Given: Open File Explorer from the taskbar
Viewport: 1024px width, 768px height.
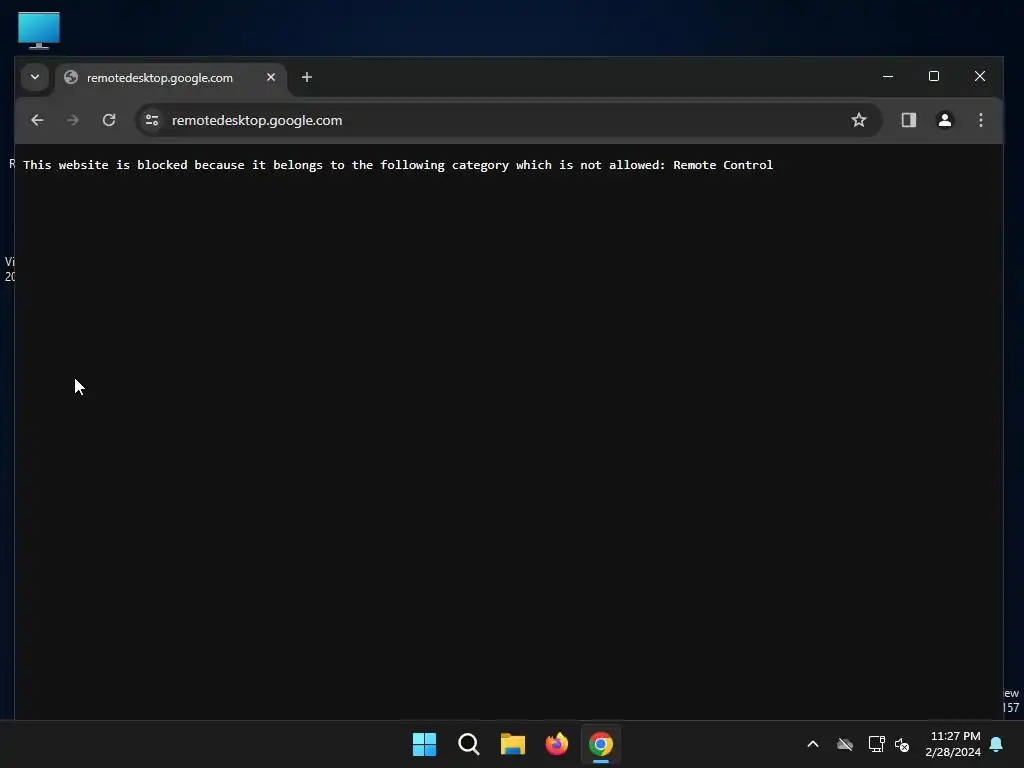Looking at the screenshot, I should coord(513,744).
